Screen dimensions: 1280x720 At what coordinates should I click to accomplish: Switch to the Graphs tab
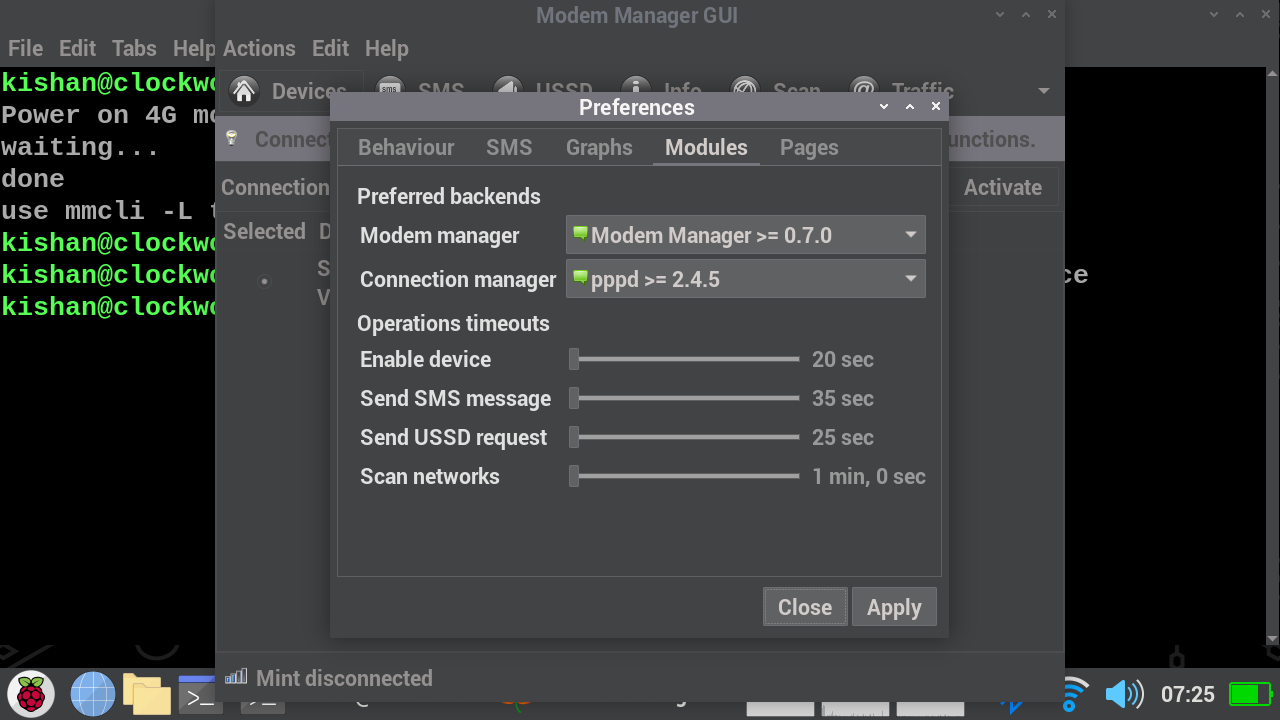(x=599, y=147)
